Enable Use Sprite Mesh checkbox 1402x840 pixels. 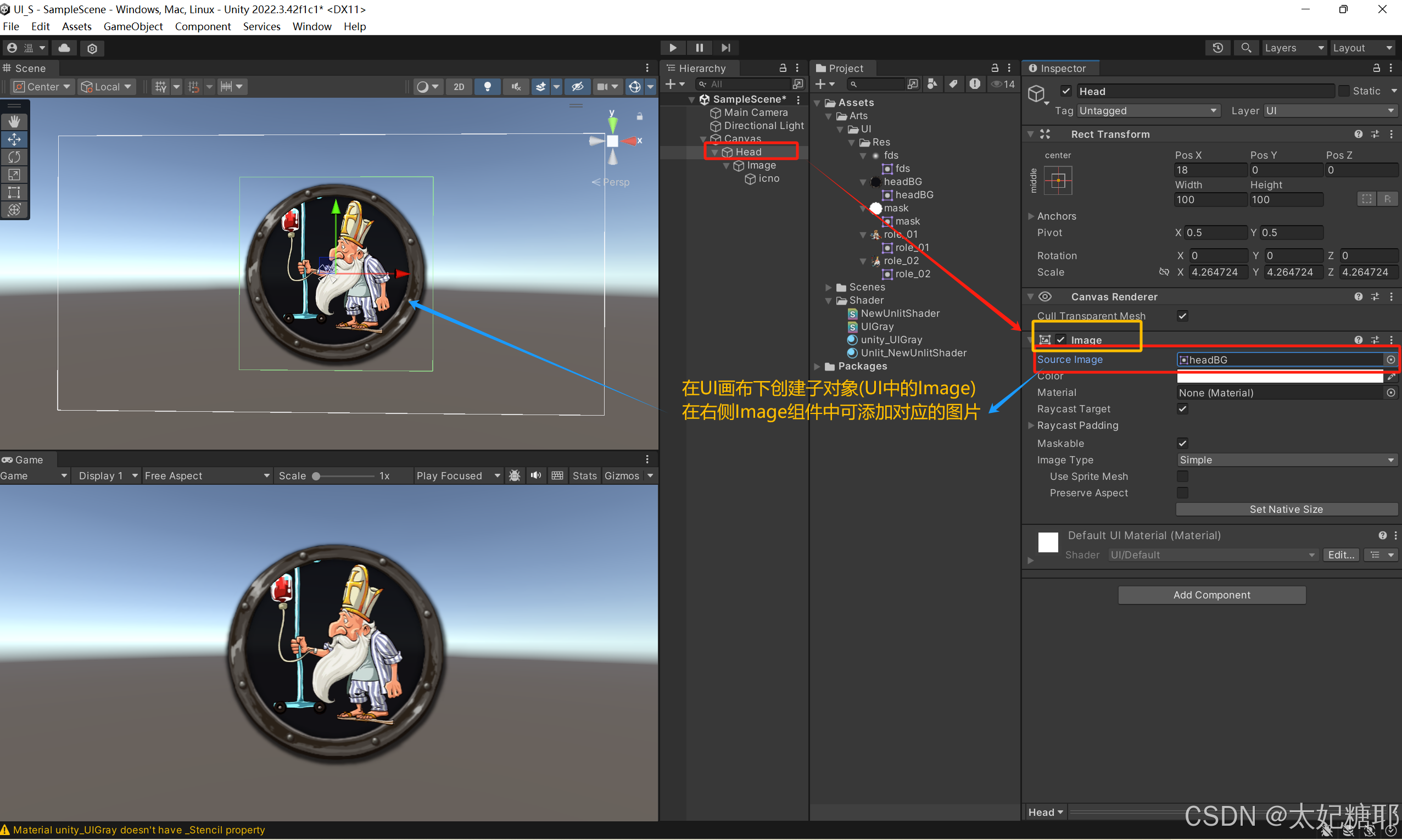1182,477
